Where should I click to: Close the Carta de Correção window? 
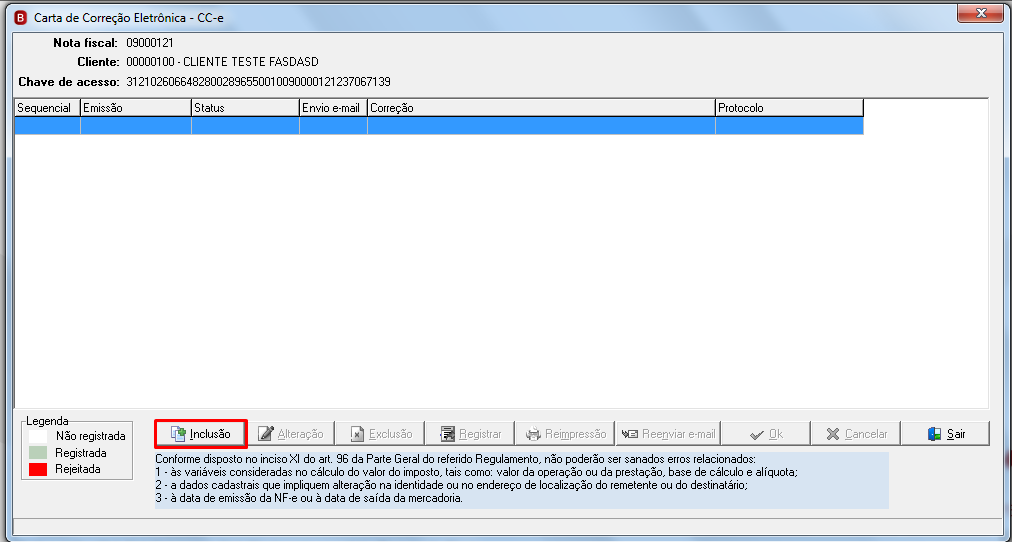tap(981, 12)
